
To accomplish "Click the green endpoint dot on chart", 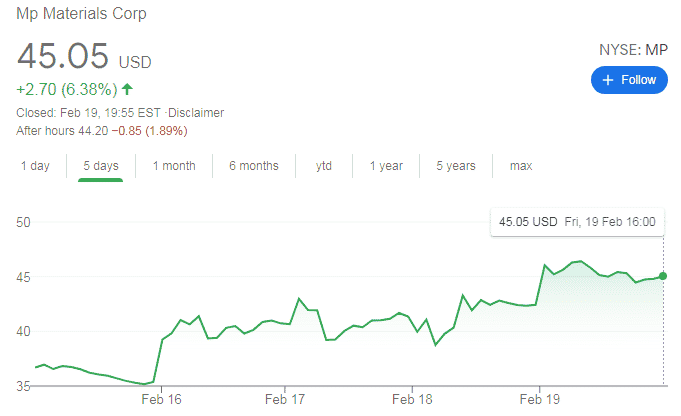I will (663, 276).
